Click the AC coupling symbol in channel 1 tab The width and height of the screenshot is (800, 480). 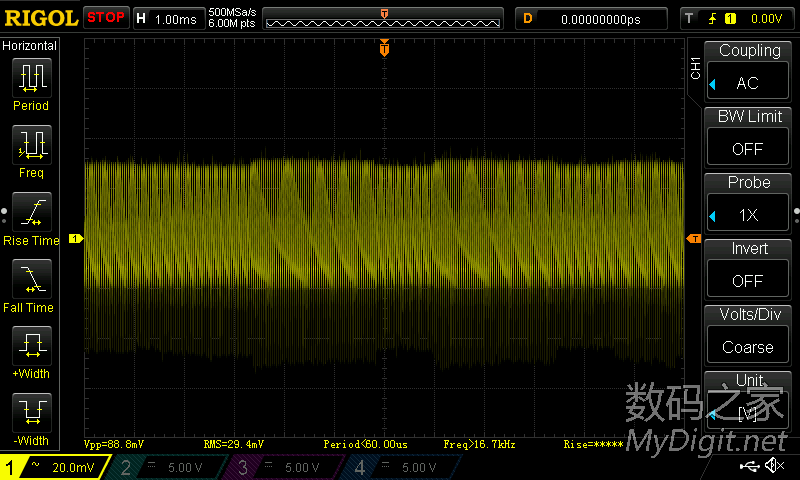[35, 465]
